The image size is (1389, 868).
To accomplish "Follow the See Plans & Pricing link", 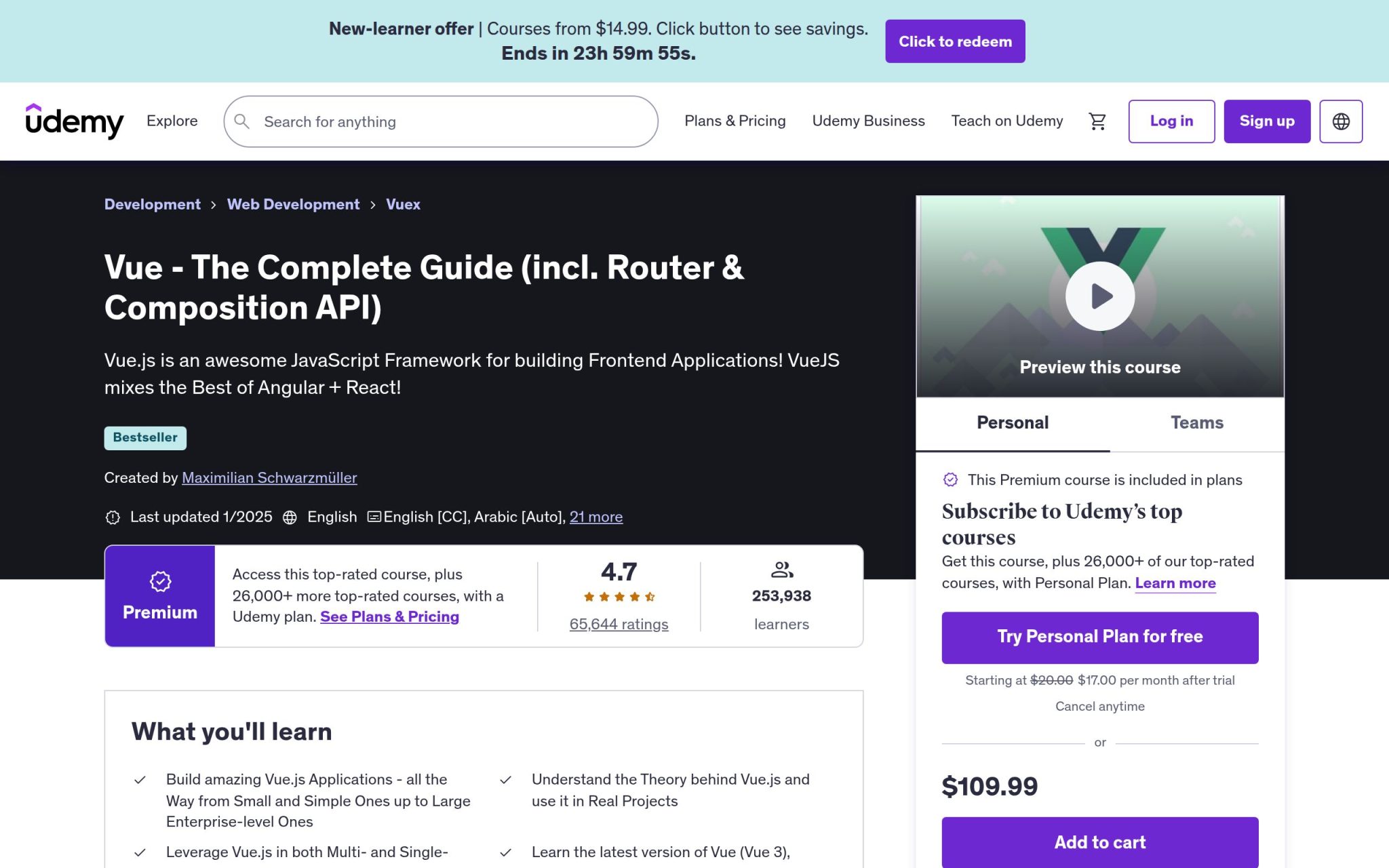I will pyautogui.click(x=389, y=616).
